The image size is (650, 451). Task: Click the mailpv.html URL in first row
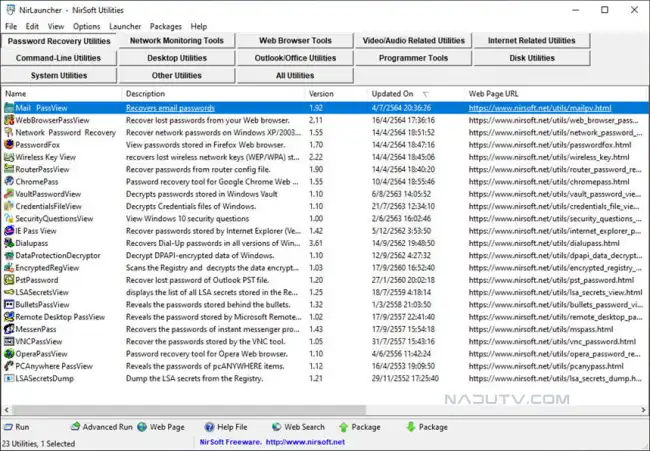click(540, 108)
